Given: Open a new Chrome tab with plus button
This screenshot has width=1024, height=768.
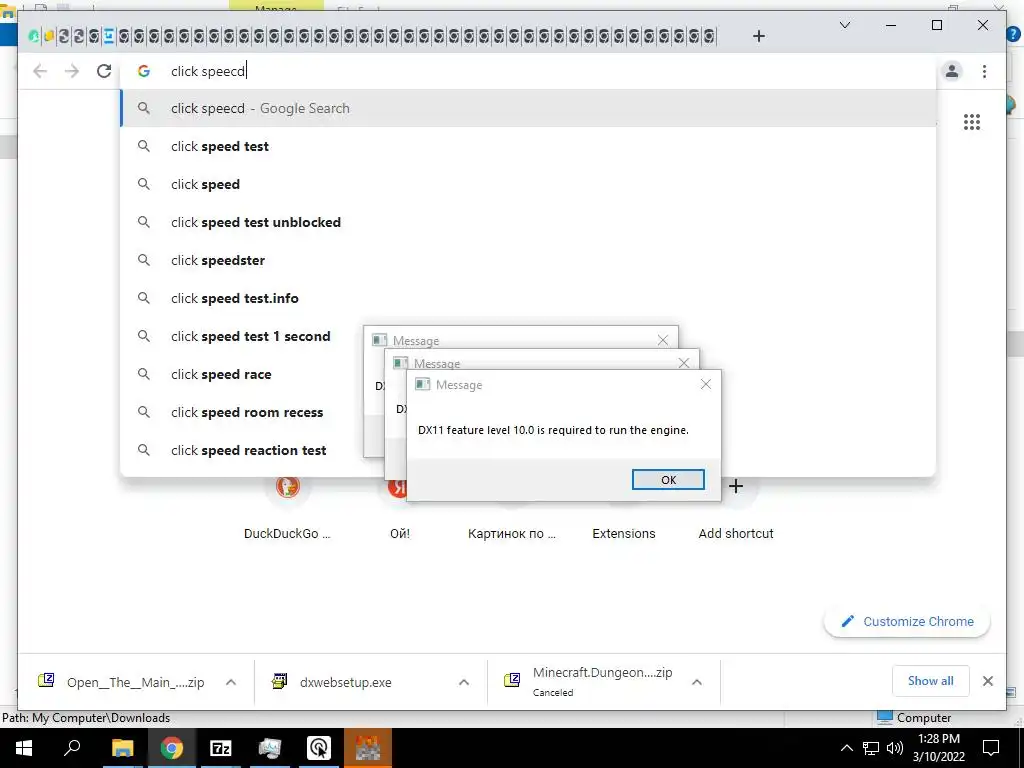Looking at the screenshot, I should point(758,36).
